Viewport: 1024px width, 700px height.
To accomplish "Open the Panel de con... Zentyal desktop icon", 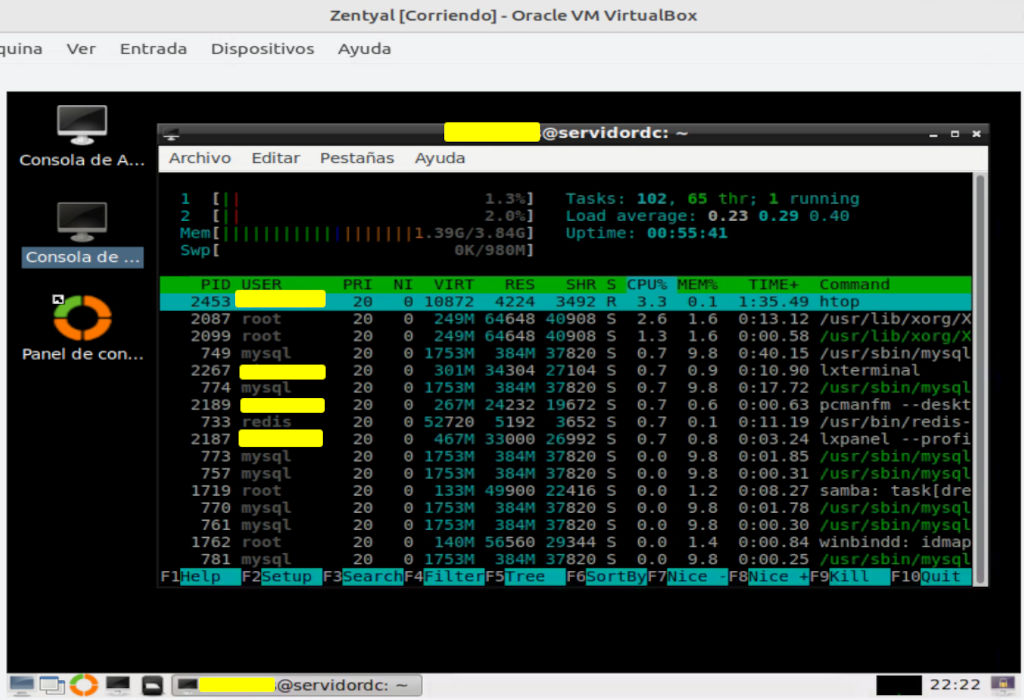I will point(82,328).
